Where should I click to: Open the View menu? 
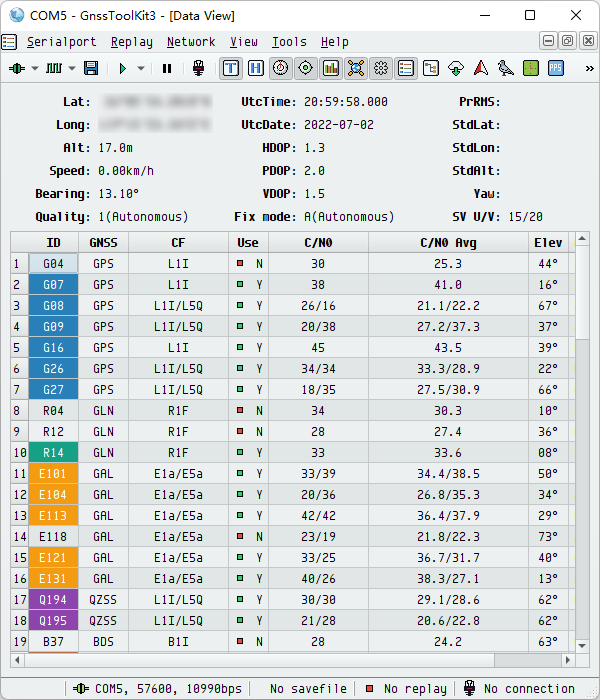(x=244, y=42)
